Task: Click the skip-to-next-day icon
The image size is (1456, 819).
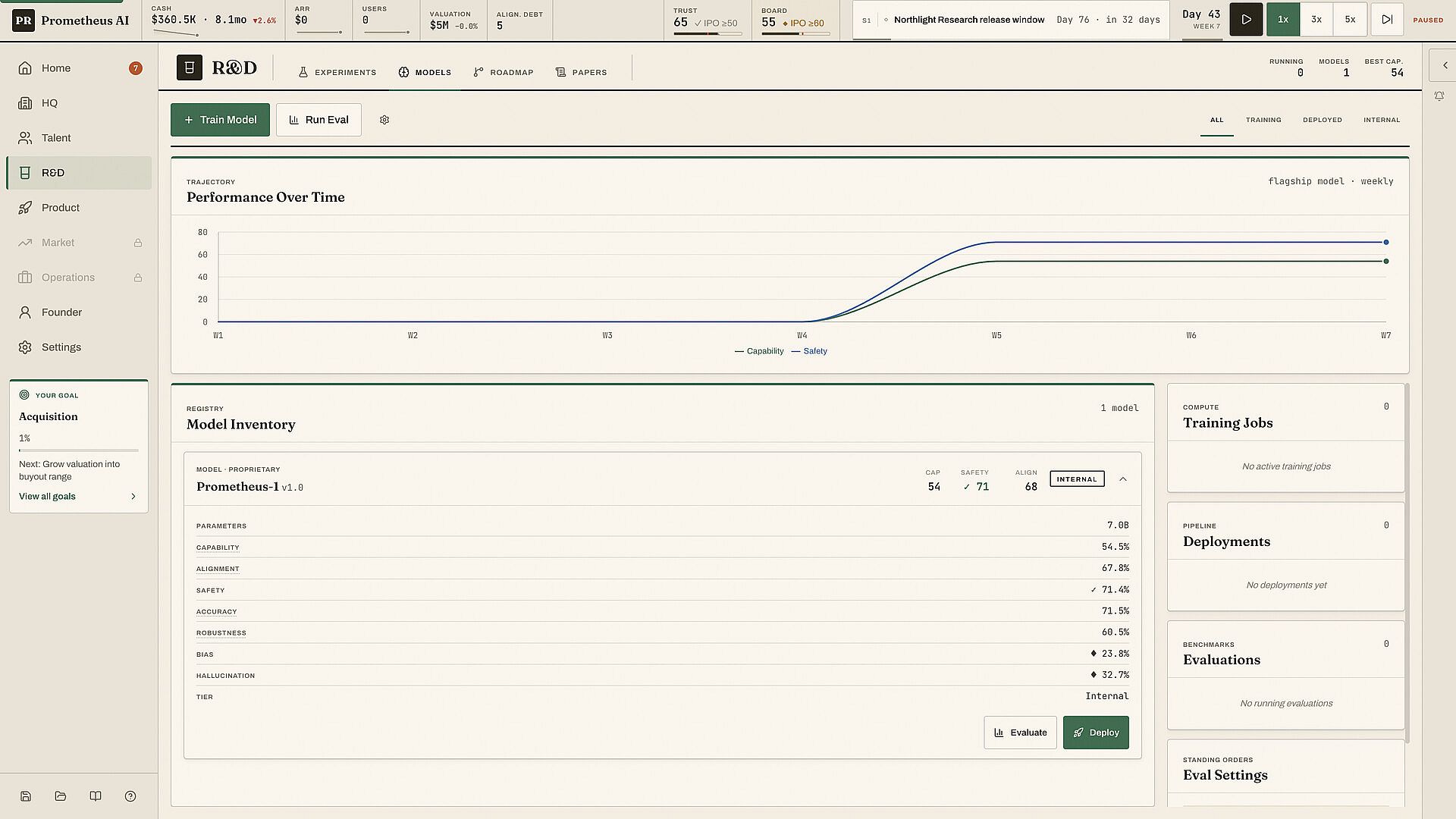Action: click(x=1387, y=20)
